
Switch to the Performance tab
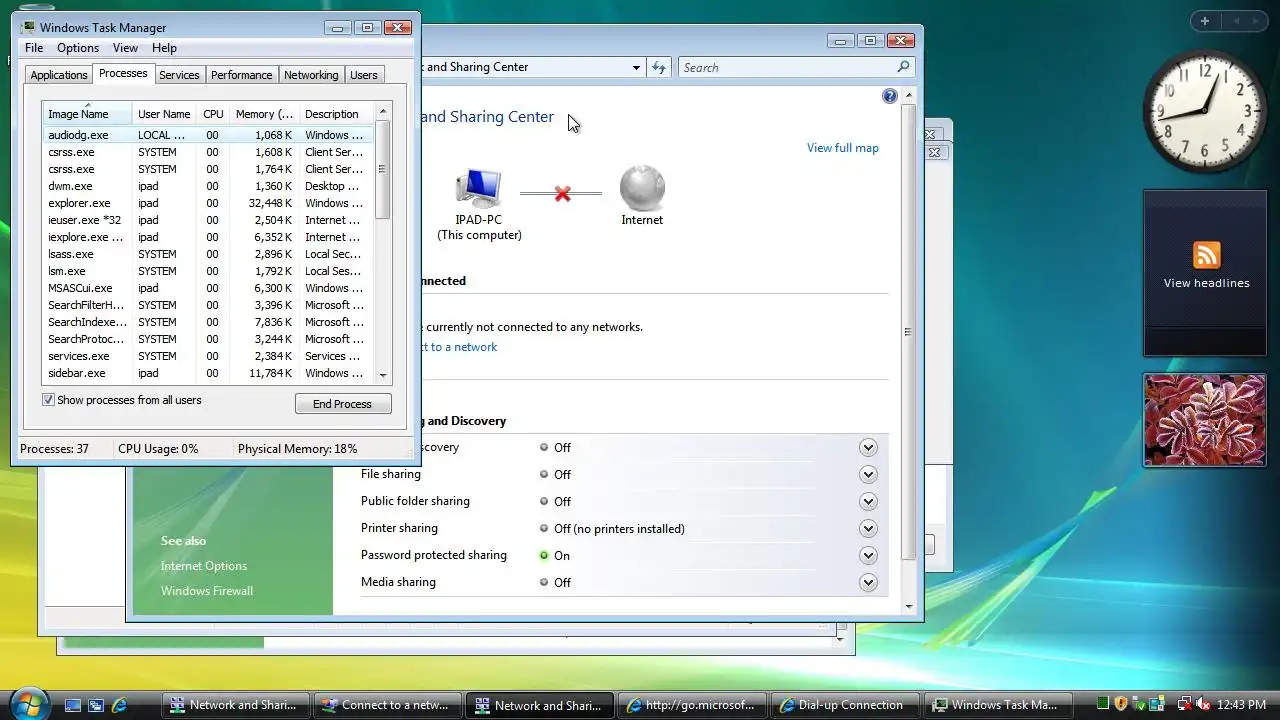(241, 75)
